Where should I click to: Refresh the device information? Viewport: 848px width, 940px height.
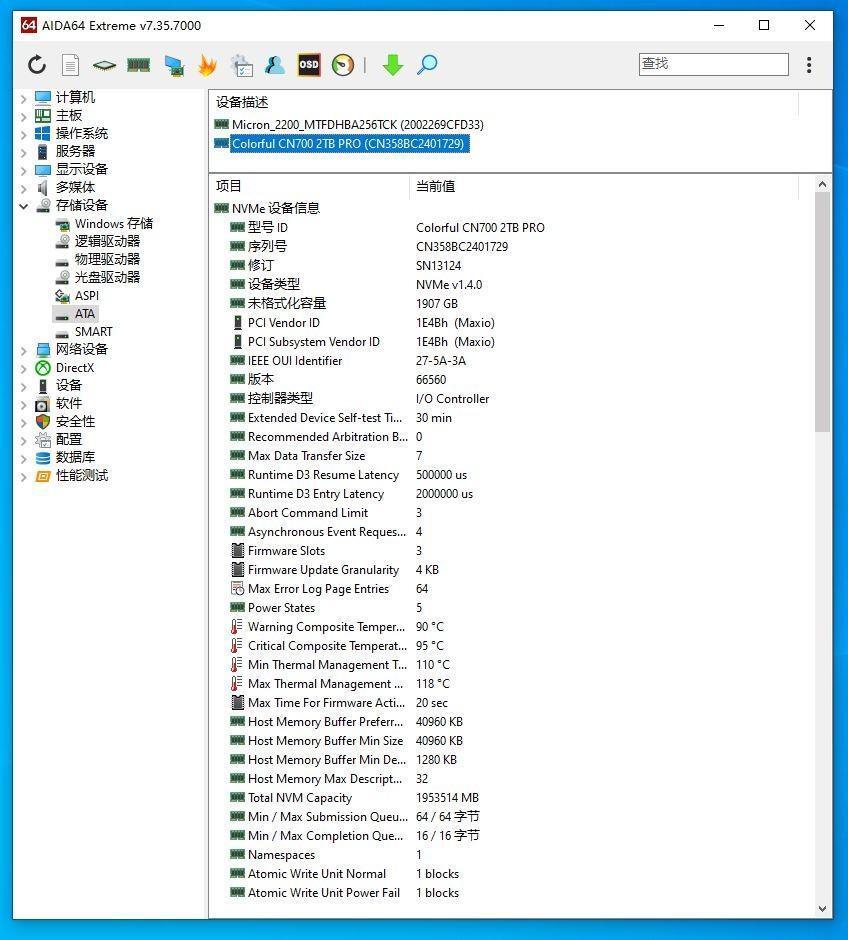(x=37, y=64)
